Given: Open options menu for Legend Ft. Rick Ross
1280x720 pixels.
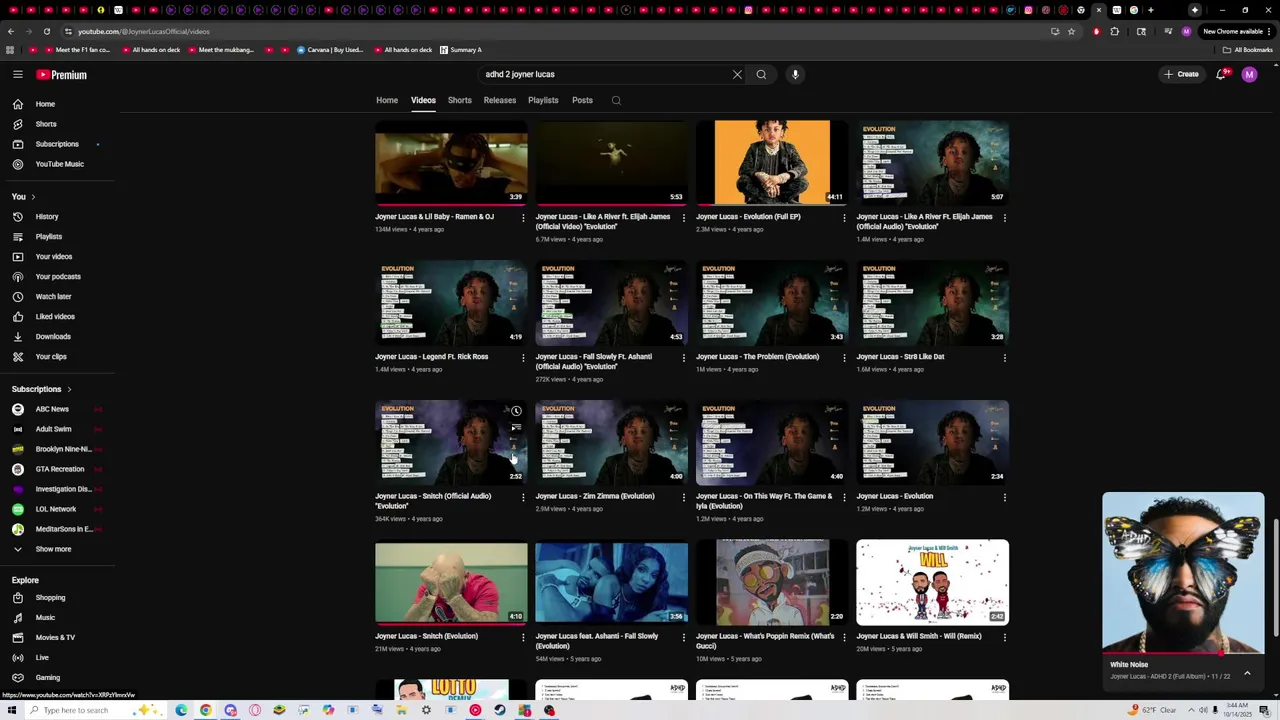Looking at the screenshot, I should point(523,357).
